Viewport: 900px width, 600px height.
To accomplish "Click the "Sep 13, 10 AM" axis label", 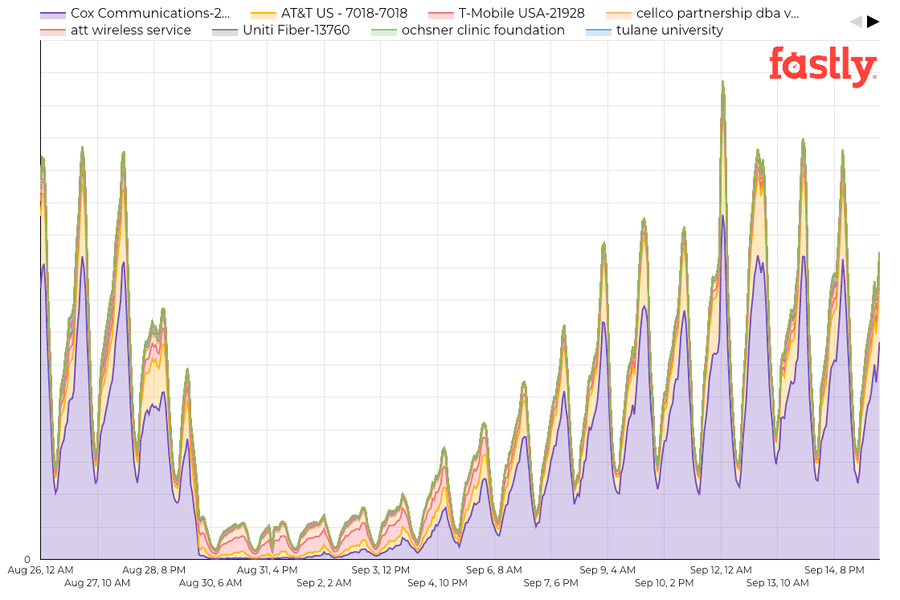I will click(x=778, y=583).
